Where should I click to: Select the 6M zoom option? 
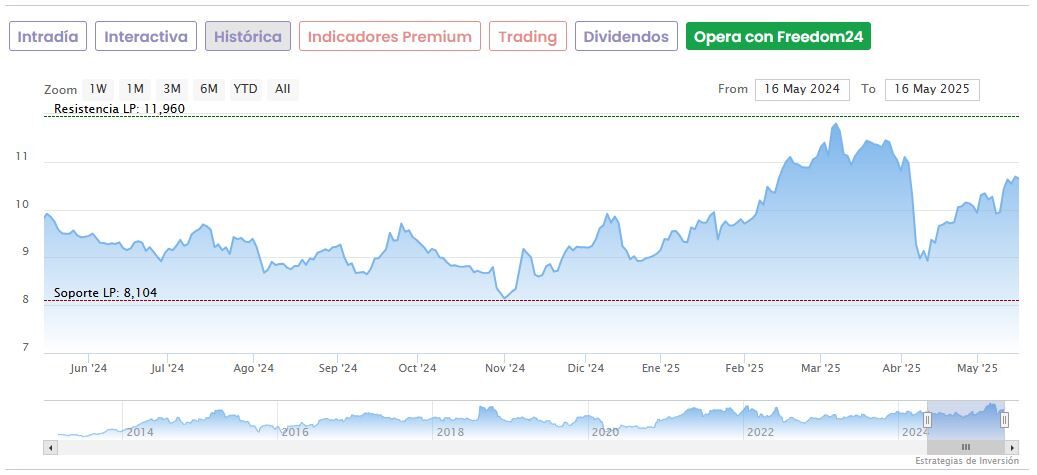click(208, 89)
